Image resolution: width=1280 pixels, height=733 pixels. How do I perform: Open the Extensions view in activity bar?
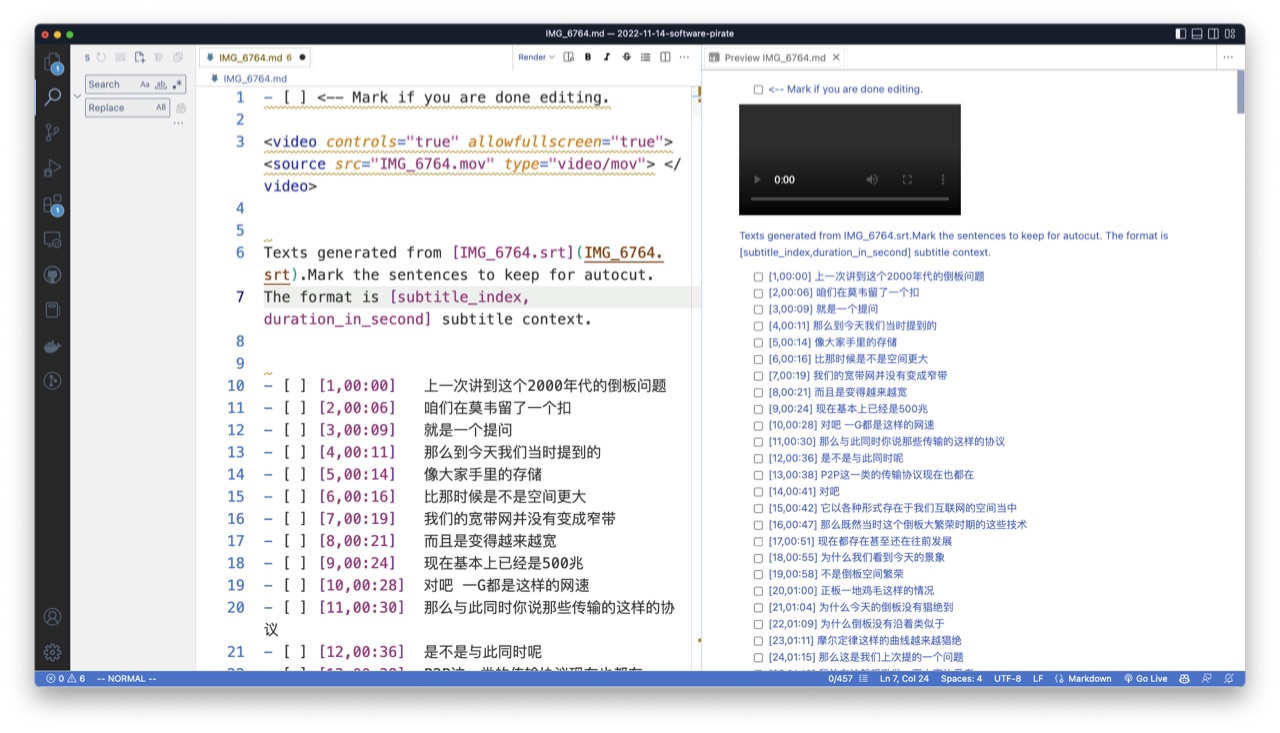point(52,205)
